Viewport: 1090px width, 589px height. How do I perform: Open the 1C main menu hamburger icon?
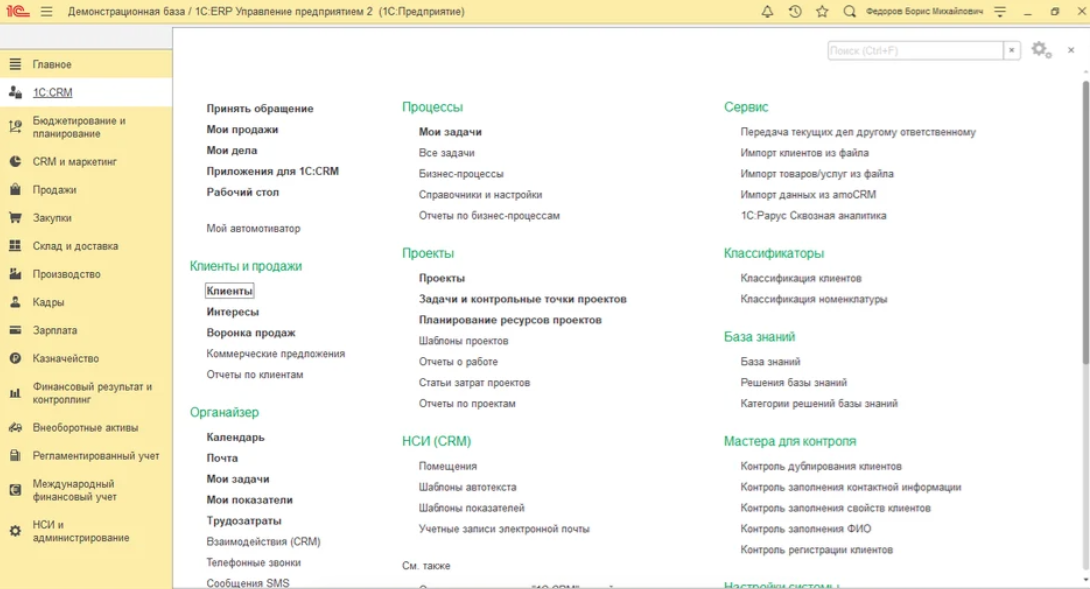tap(47, 11)
